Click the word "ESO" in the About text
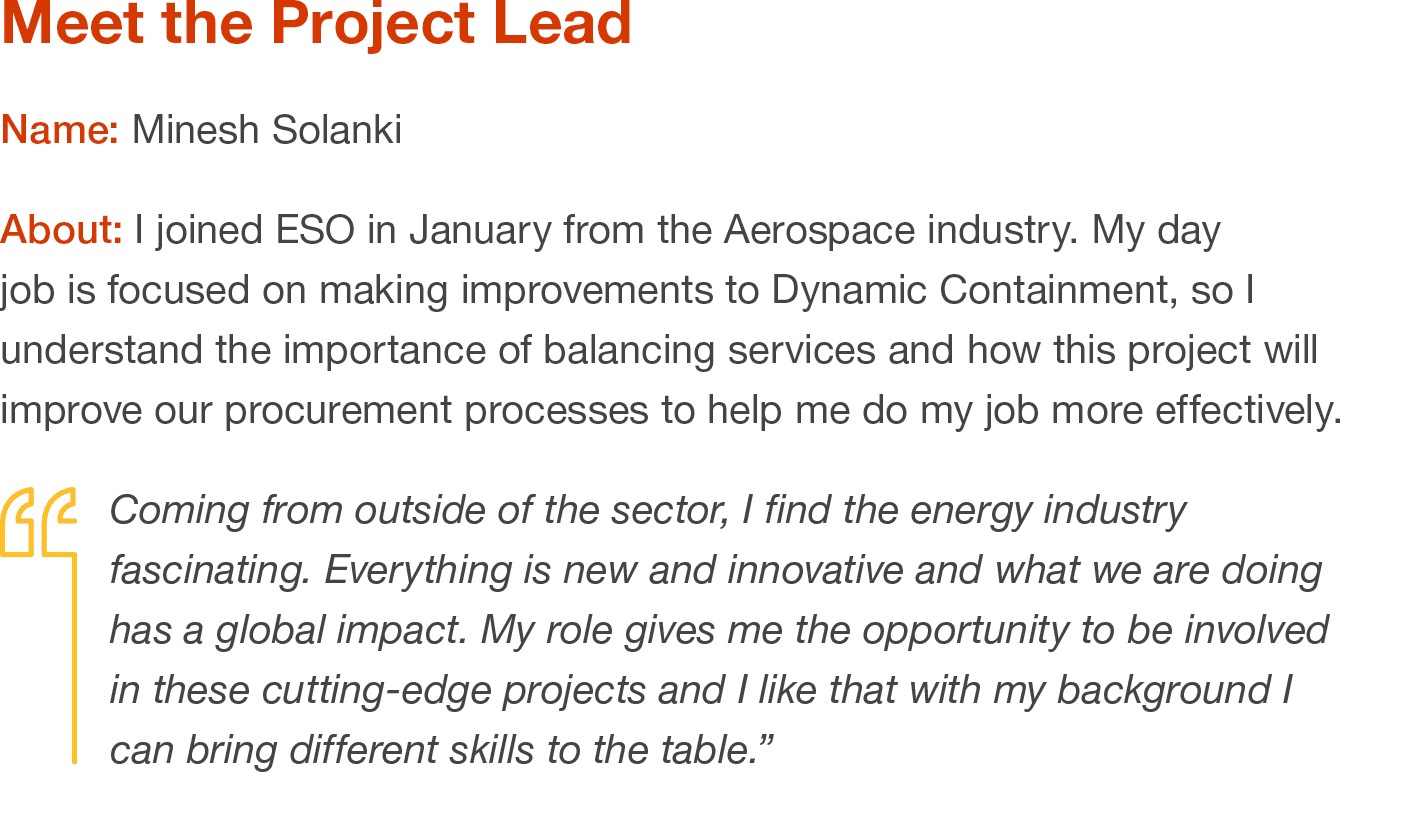Screen dimensions: 1406x836 pyautogui.click(x=315, y=230)
